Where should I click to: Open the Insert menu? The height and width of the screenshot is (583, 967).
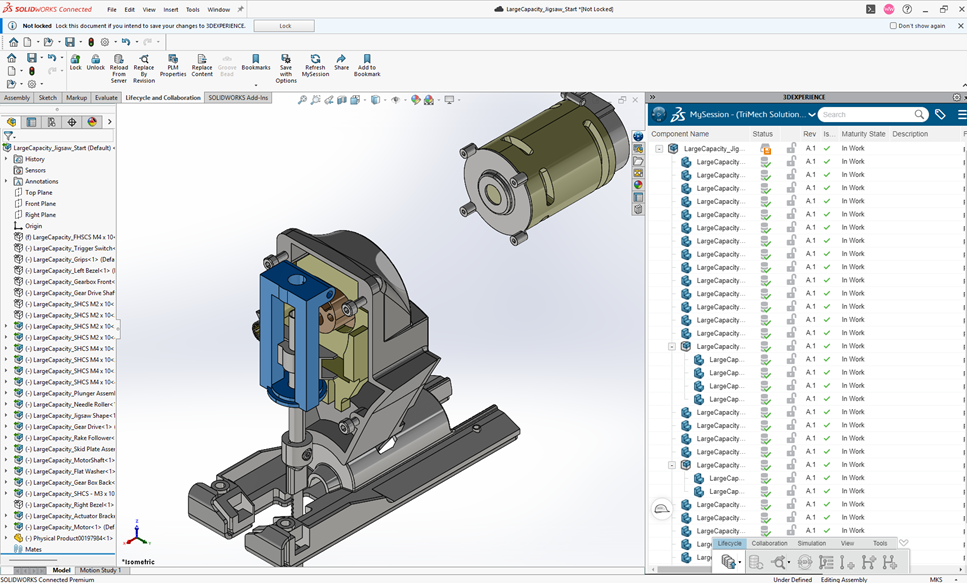tap(171, 9)
